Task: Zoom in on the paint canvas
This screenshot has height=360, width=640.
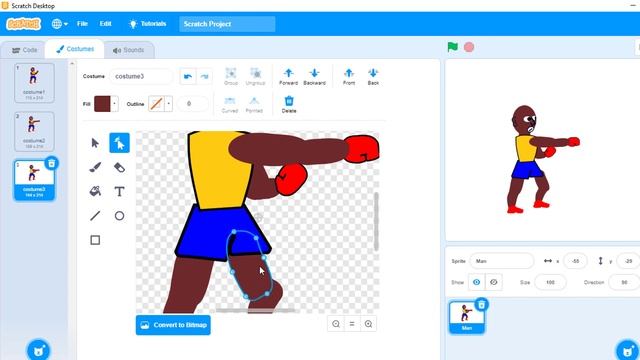Action: click(368, 324)
